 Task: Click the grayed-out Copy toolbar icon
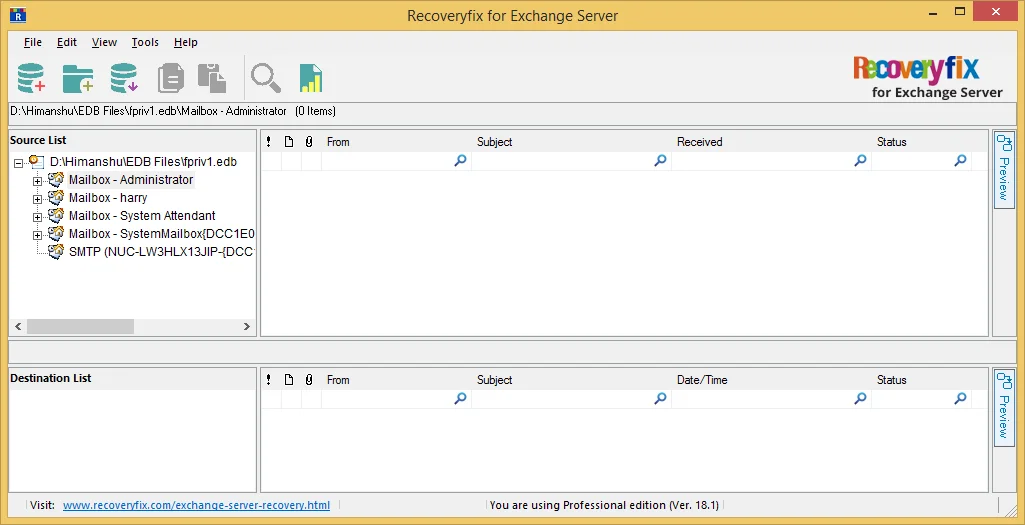pyautogui.click(x=171, y=78)
